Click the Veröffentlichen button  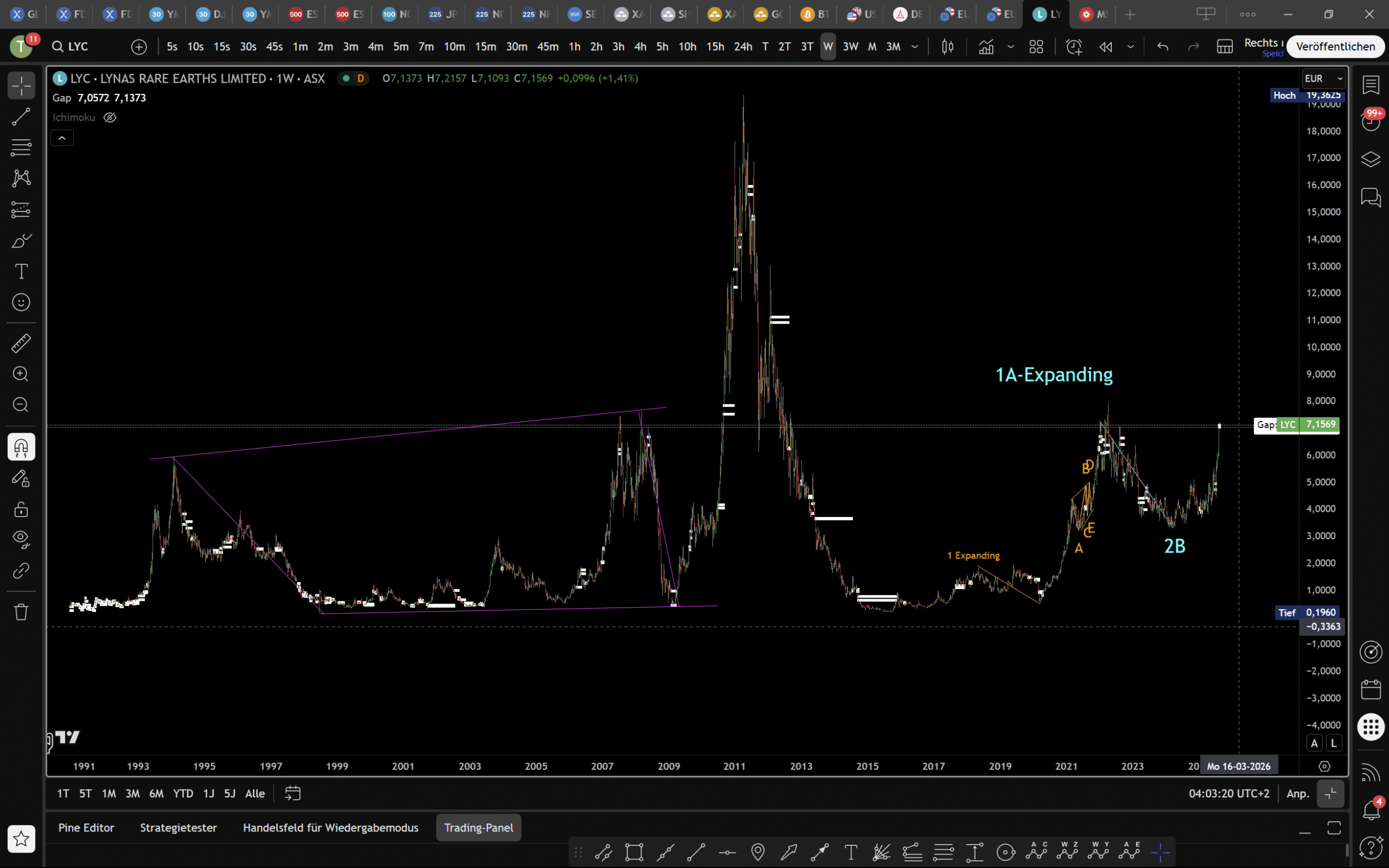1335,47
